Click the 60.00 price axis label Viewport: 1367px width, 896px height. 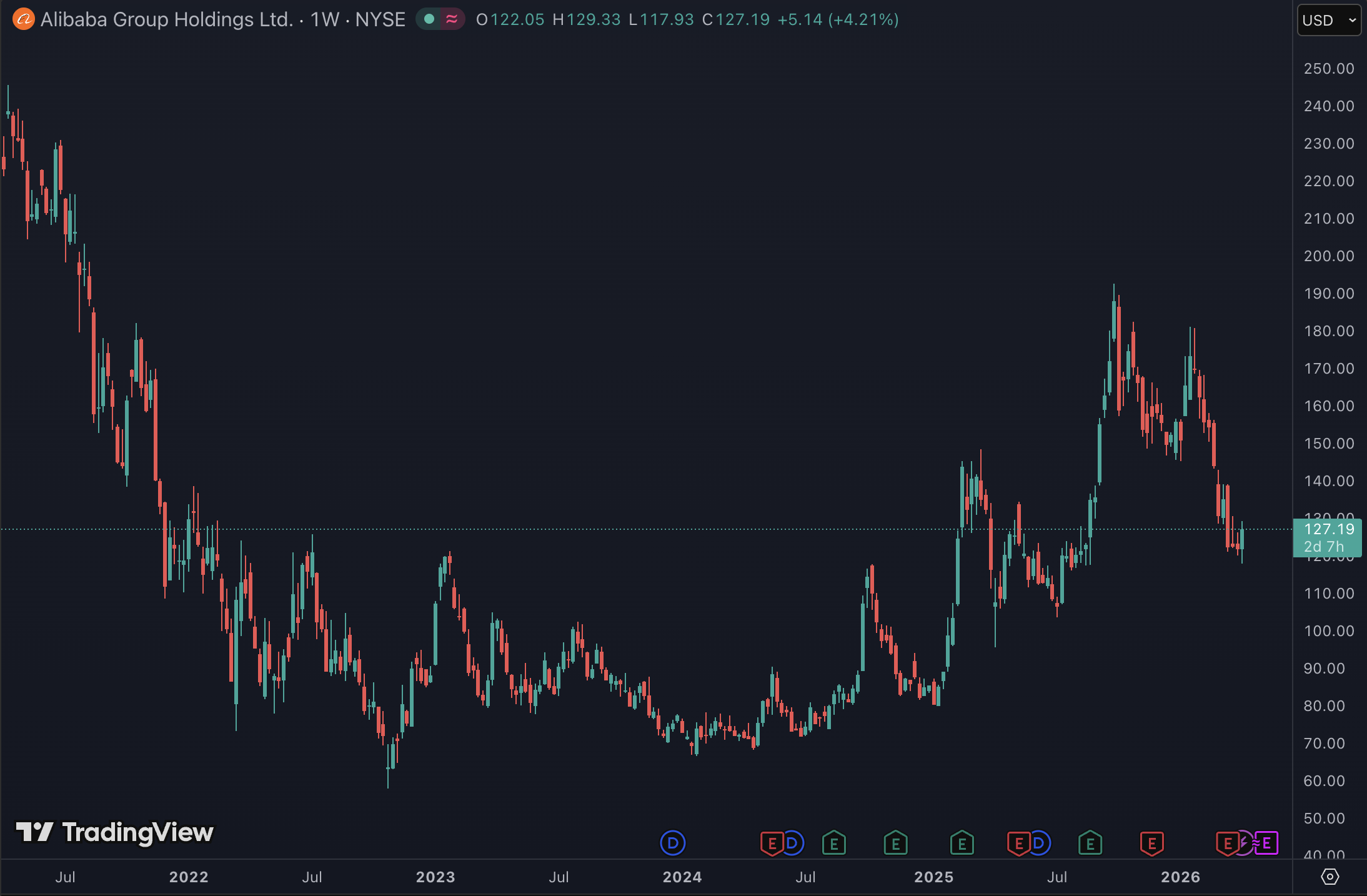coord(1325,780)
